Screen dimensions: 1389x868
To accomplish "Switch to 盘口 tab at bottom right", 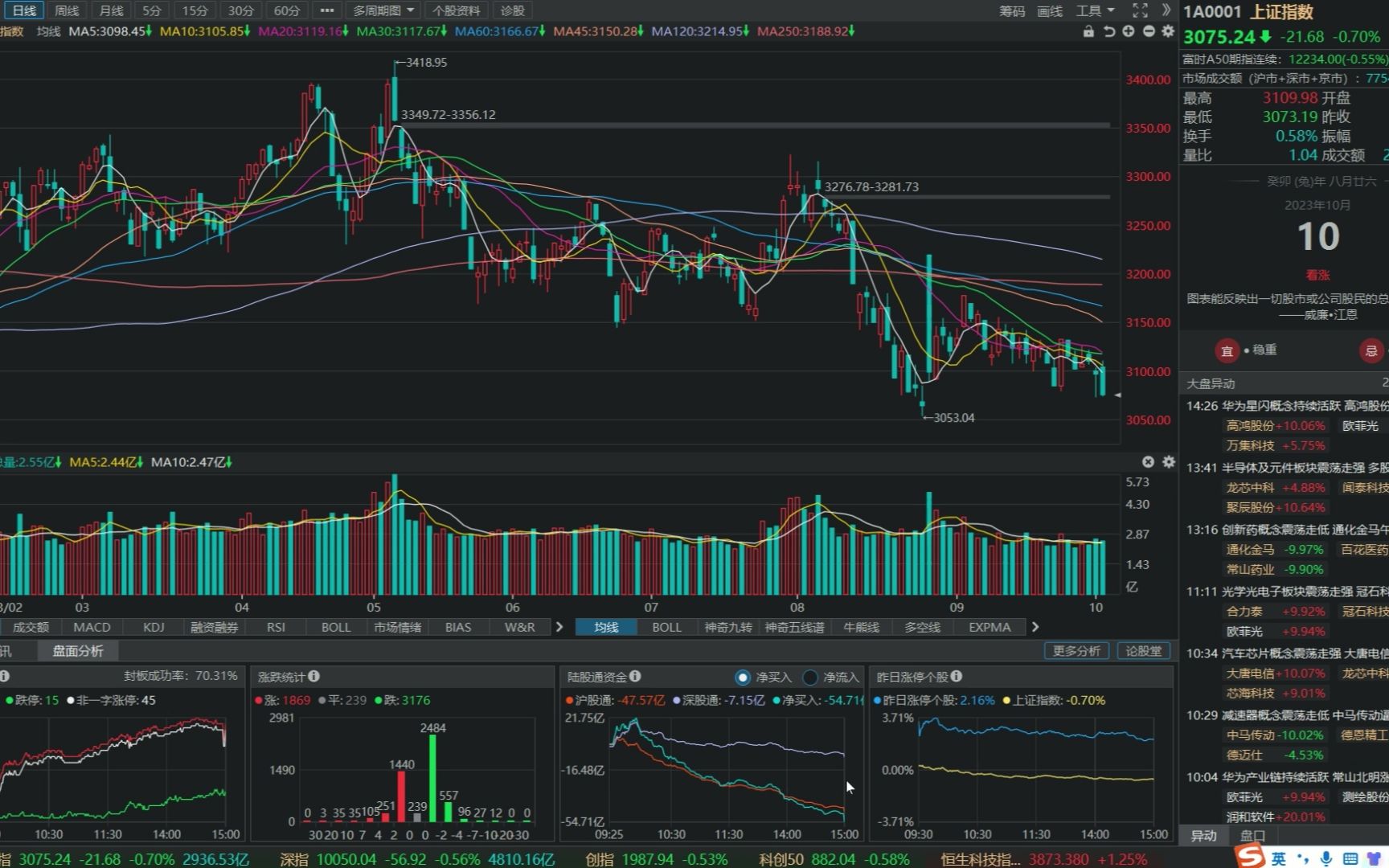I will click(x=1252, y=836).
